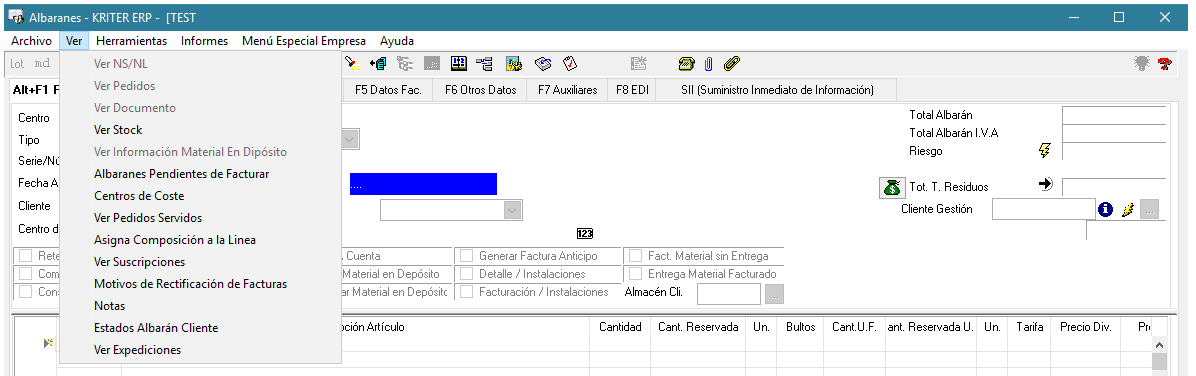Click the yellow paperclip attachment icon

click(x=732, y=63)
